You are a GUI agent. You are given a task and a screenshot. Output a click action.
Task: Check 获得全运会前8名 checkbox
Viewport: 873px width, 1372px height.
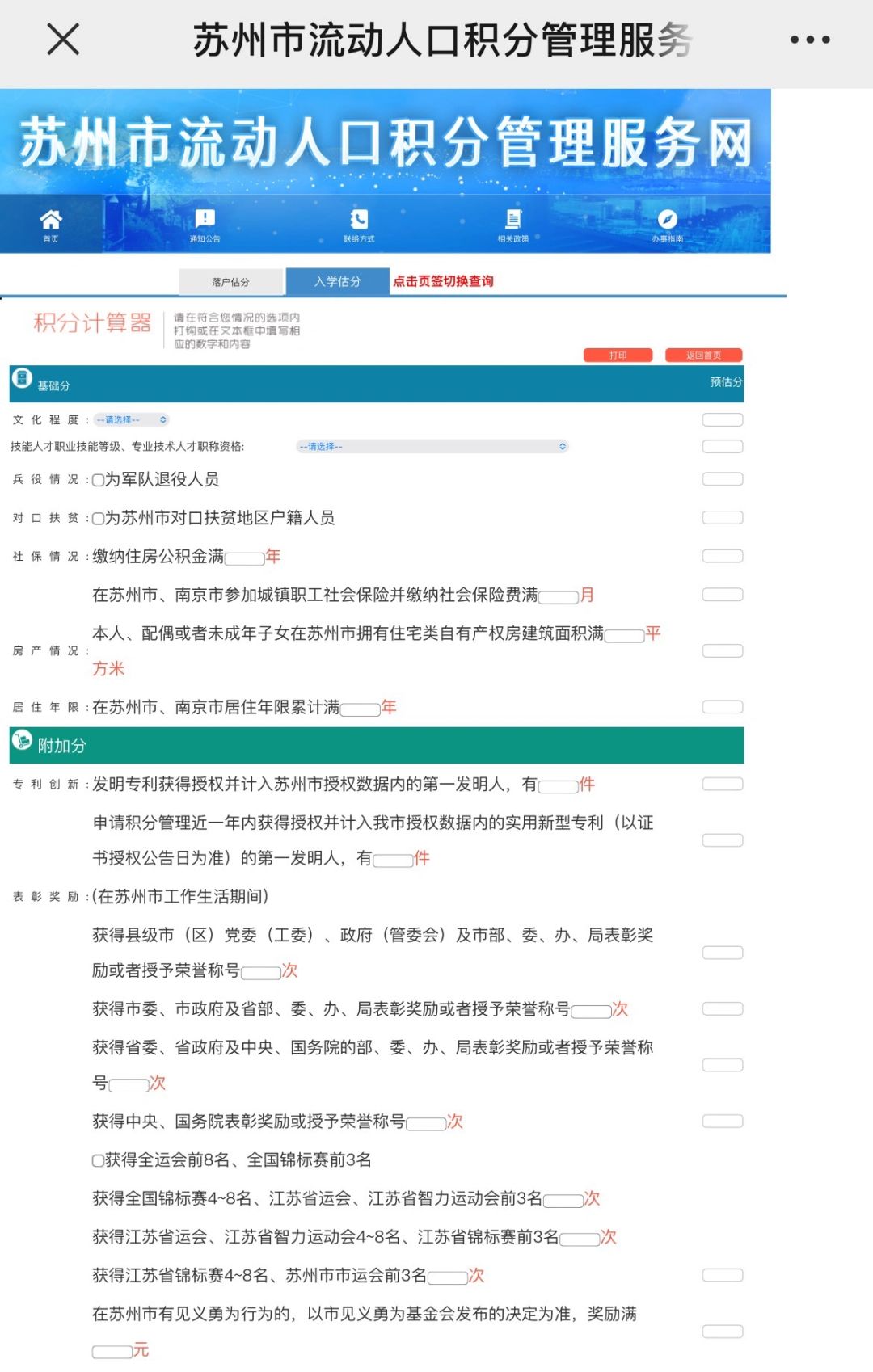(x=98, y=1161)
